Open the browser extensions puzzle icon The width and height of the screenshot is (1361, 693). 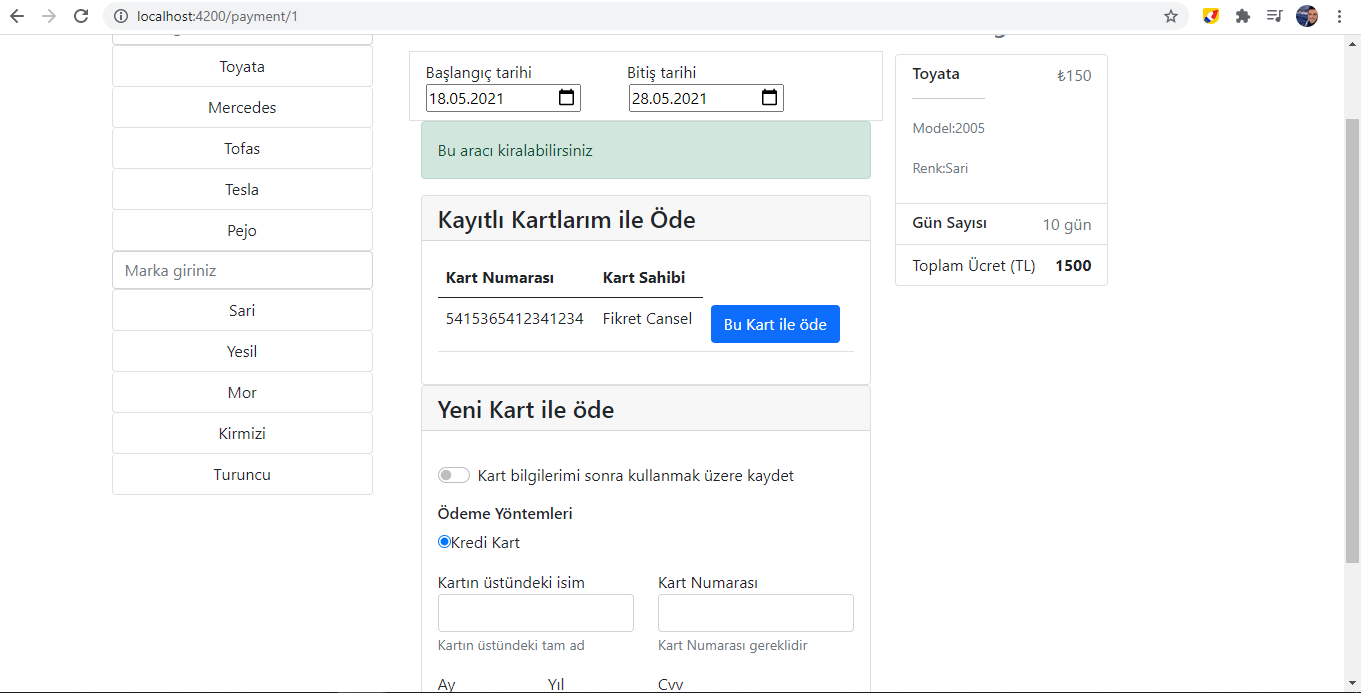1242,16
